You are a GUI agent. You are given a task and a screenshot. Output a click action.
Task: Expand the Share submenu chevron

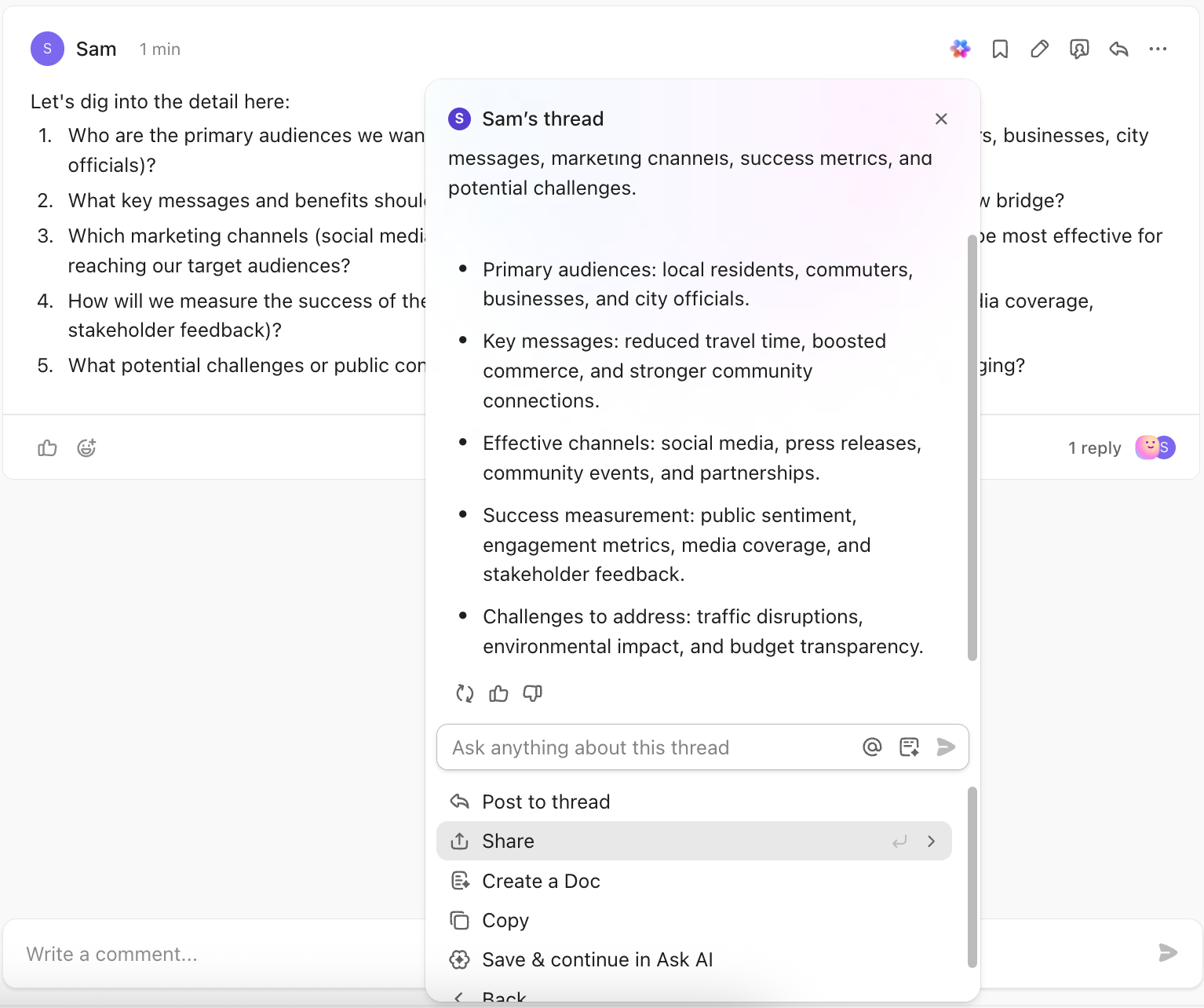931,841
